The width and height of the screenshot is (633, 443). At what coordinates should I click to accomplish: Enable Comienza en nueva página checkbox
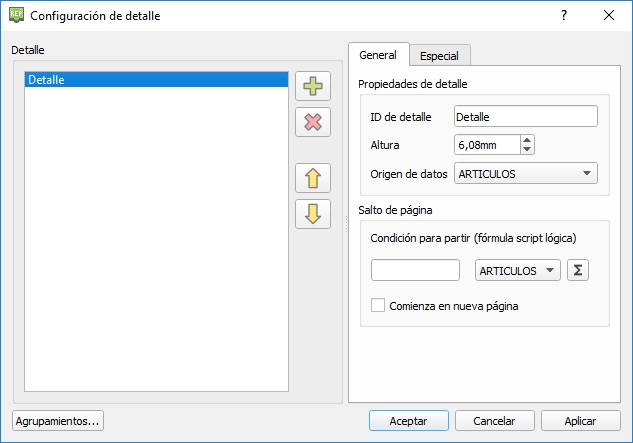tap(378, 306)
